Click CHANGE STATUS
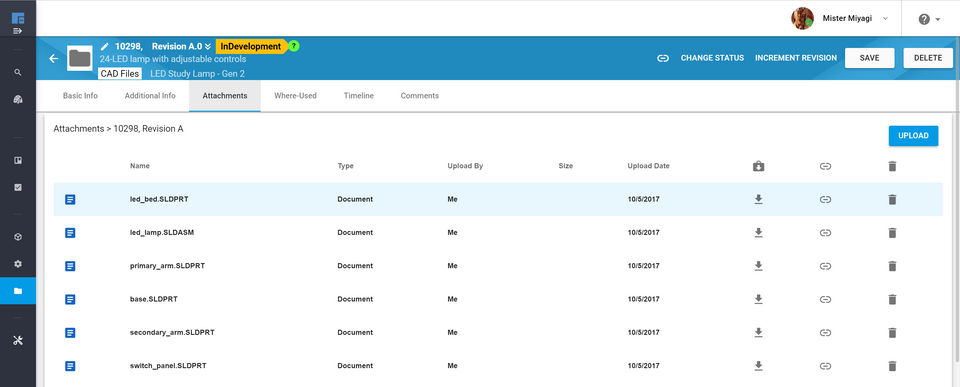 [712, 58]
